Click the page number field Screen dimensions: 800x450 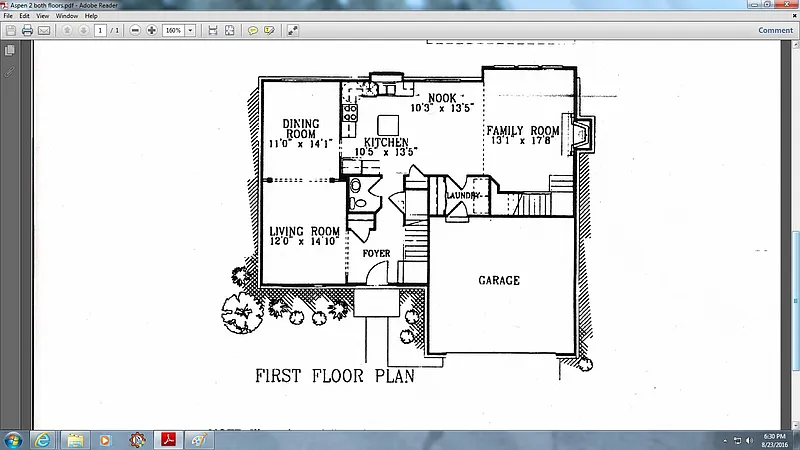101,31
